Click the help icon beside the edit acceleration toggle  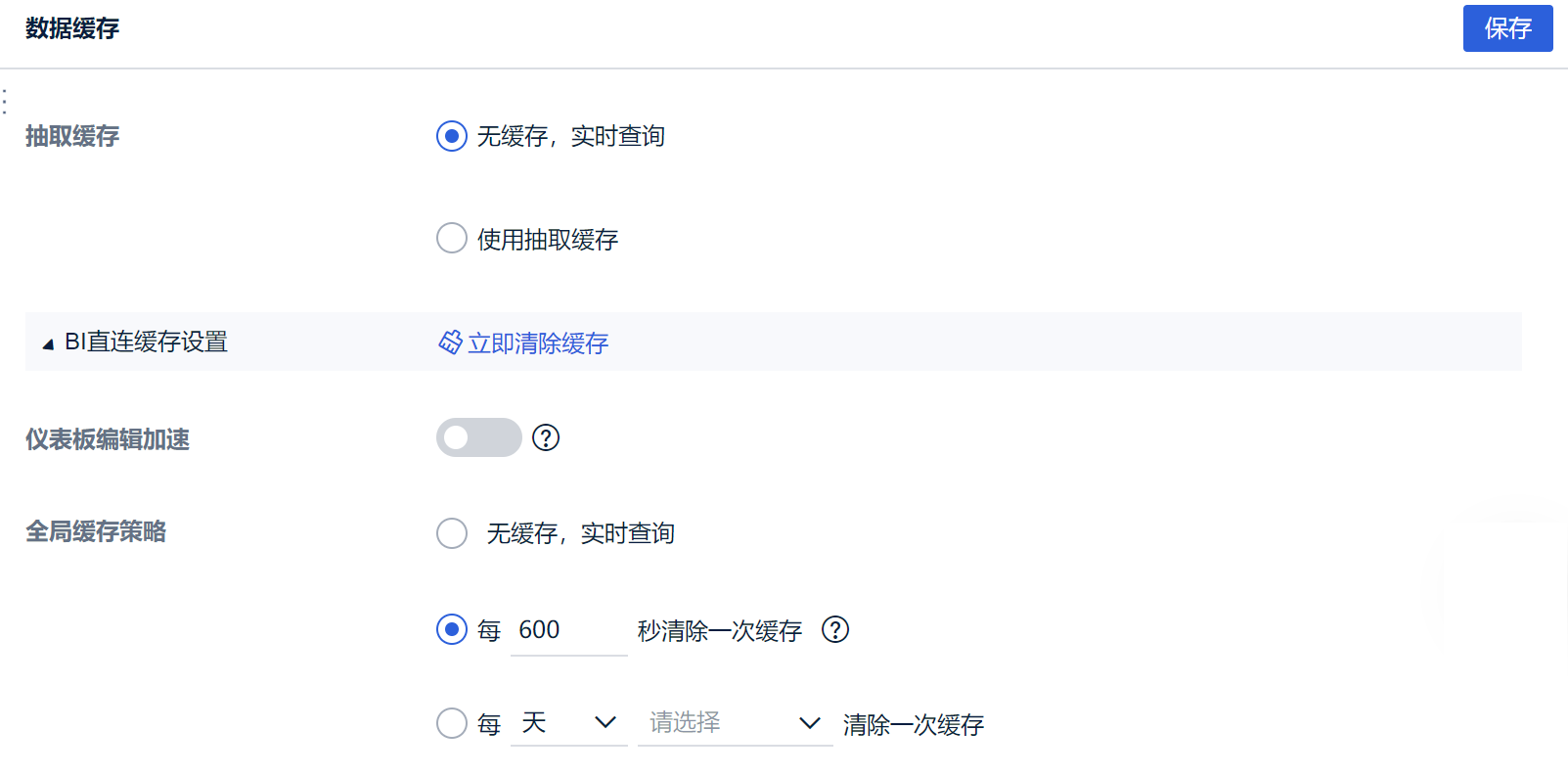[547, 437]
